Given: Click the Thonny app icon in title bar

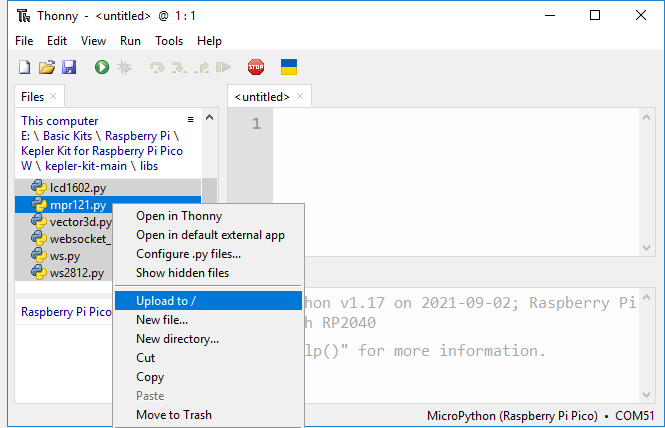Looking at the screenshot, I should click(x=24, y=16).
